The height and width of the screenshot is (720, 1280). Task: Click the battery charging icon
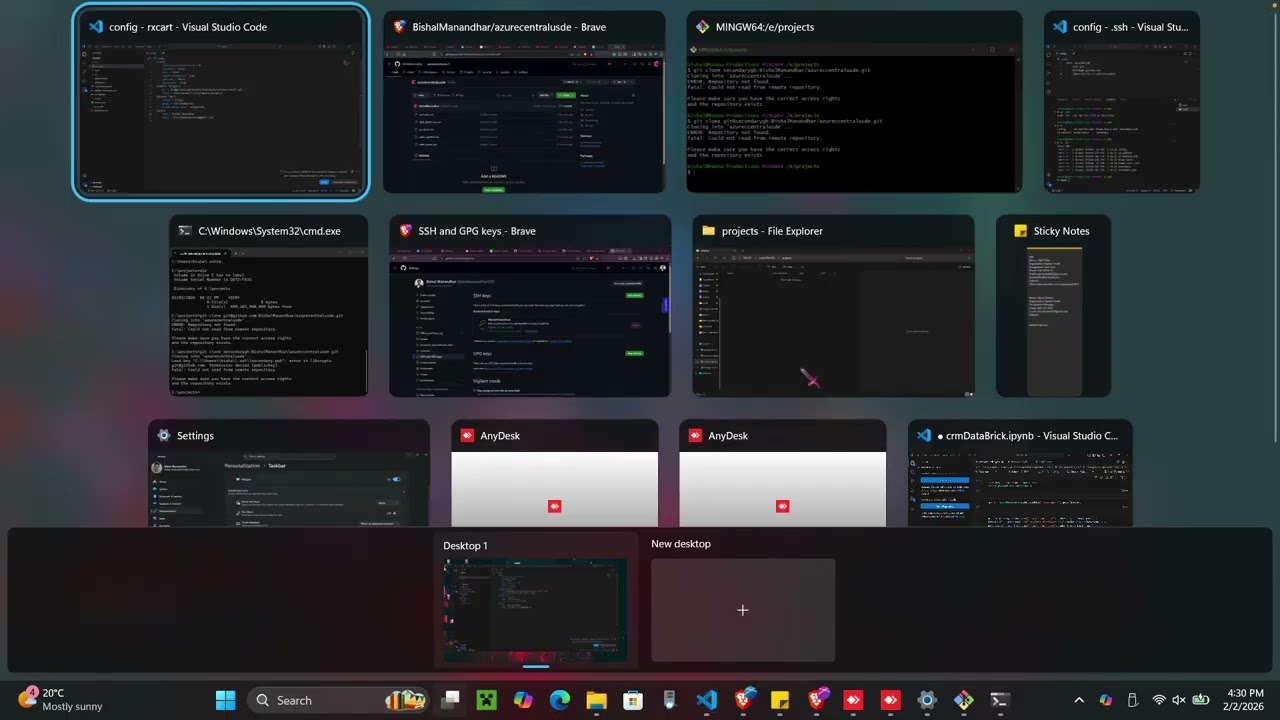[x=1201, y=700]
